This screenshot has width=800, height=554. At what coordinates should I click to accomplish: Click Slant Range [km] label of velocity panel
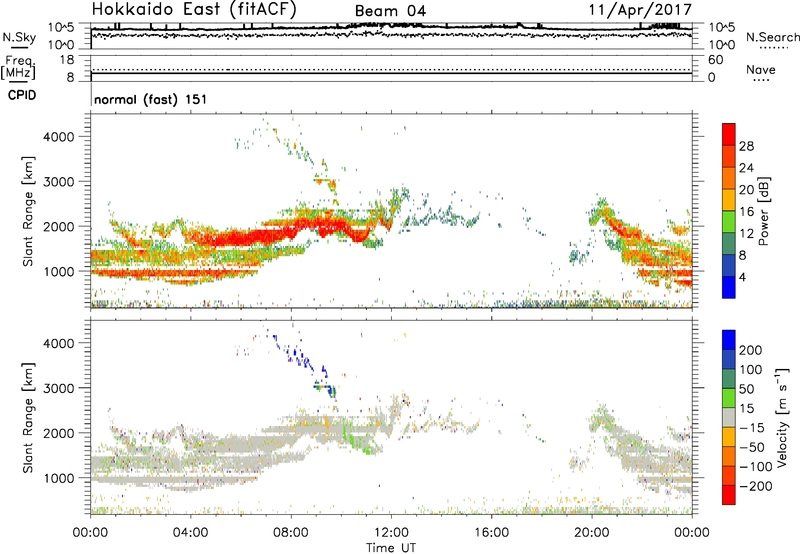coord(28,418)
